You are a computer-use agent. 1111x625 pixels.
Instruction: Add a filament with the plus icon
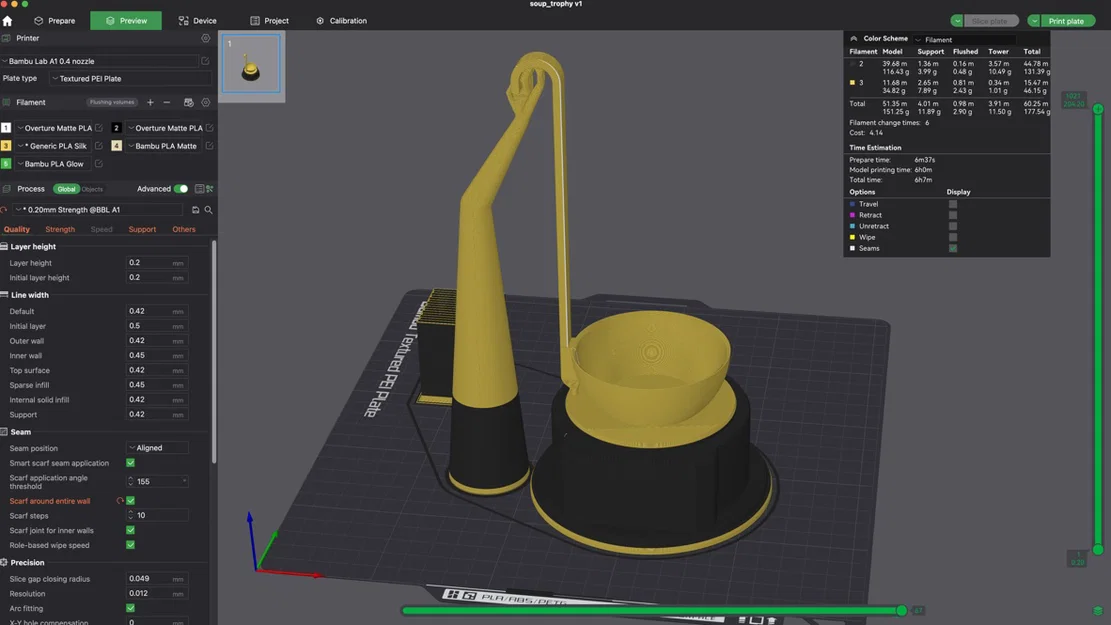(150, 103)
